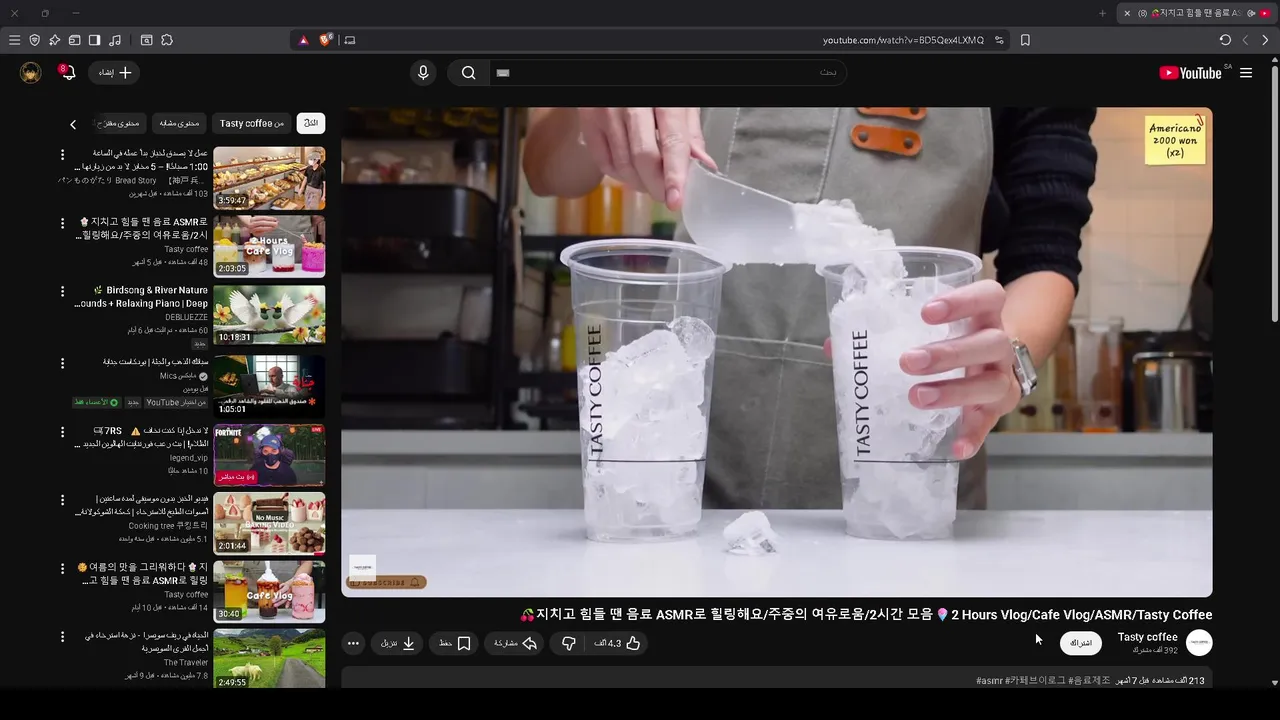Viewport: 1280px width, 720px height.
Task: Bookmark this page with the bookmark icon
Action: coord(1025,40)
